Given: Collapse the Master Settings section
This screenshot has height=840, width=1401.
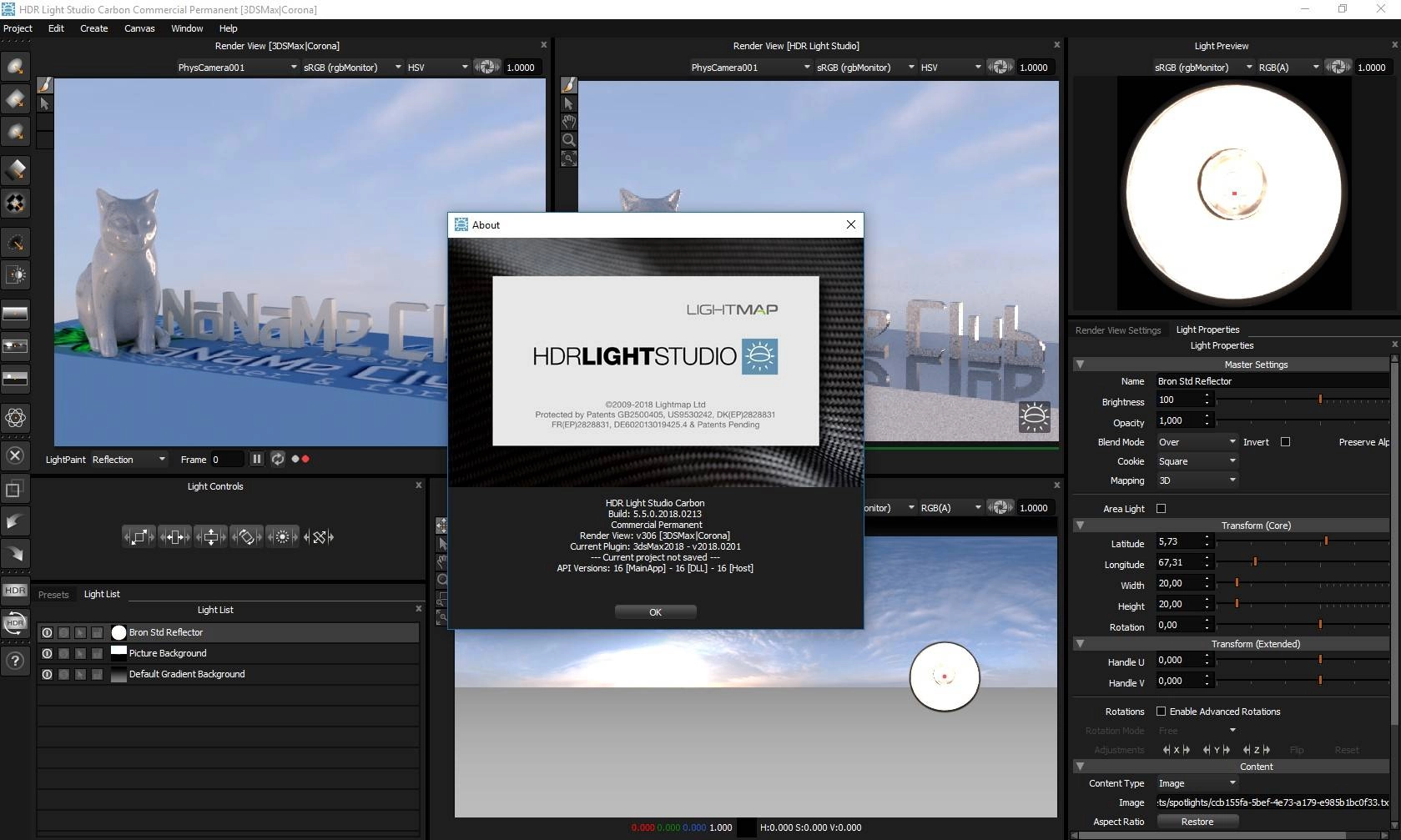Looking at the screenshot, I should click(x=1080, y=365).
